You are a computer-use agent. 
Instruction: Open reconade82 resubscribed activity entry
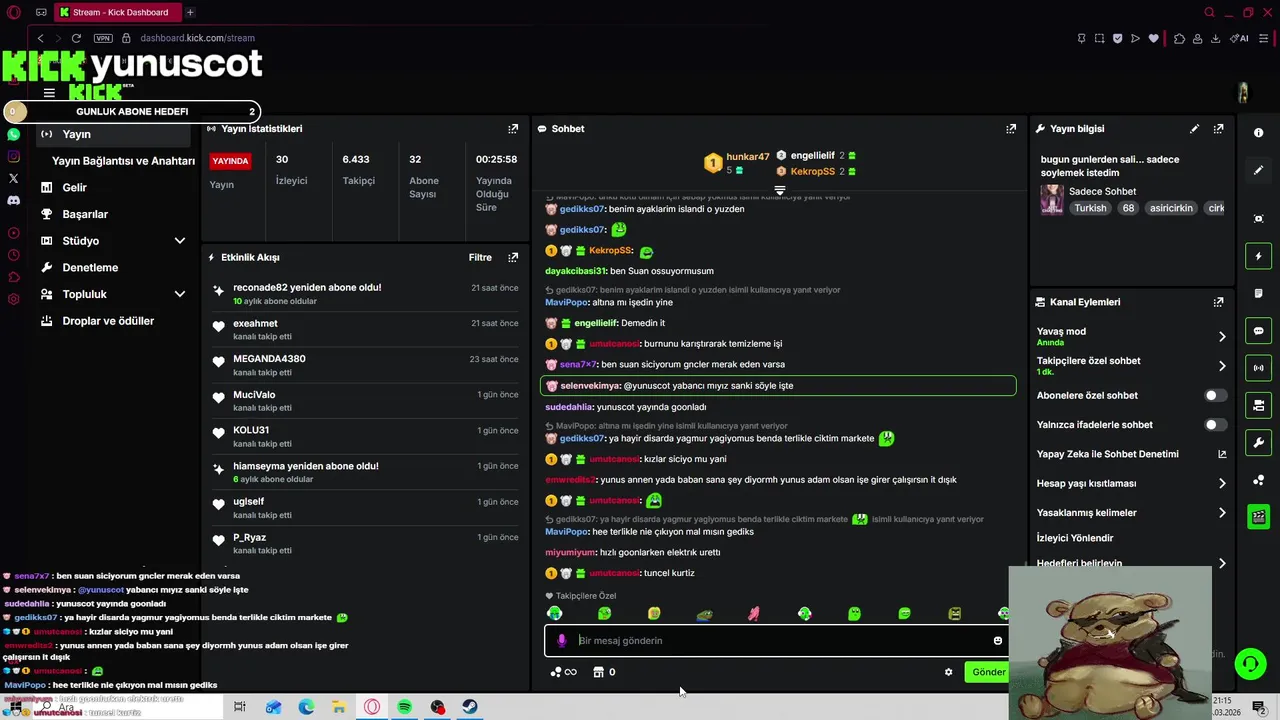[365, 294]
